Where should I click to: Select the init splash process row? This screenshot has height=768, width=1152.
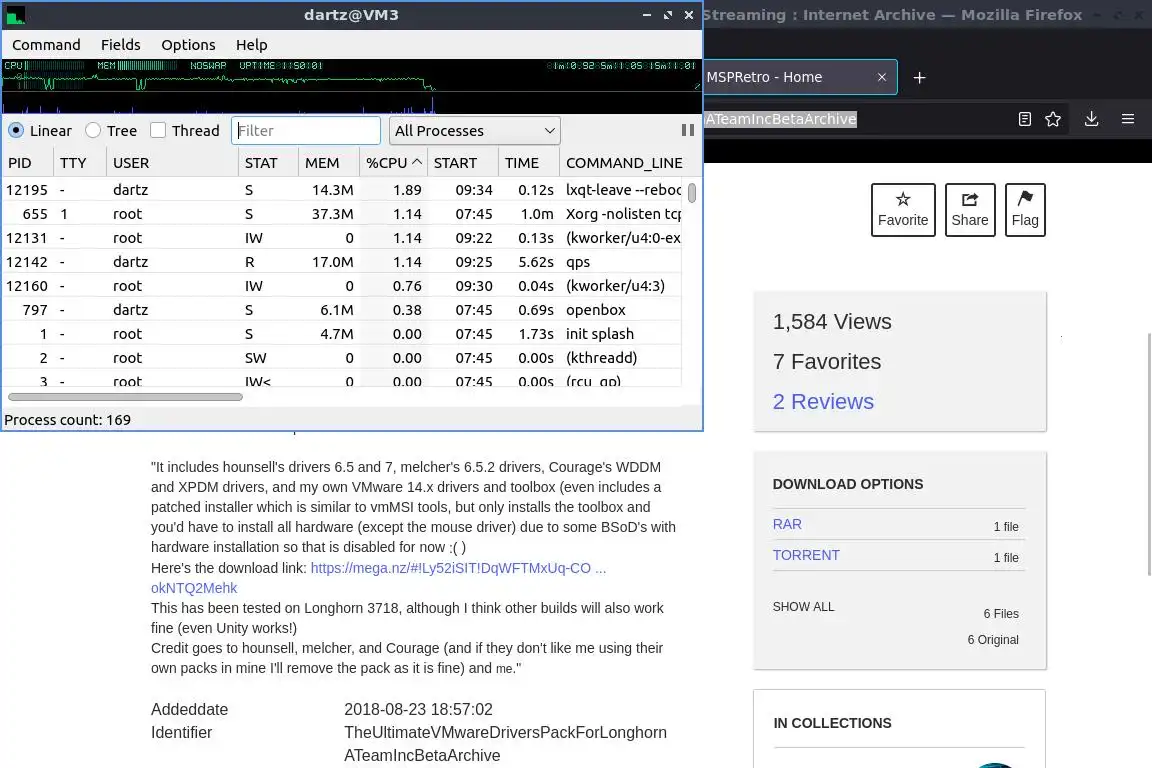342,334
